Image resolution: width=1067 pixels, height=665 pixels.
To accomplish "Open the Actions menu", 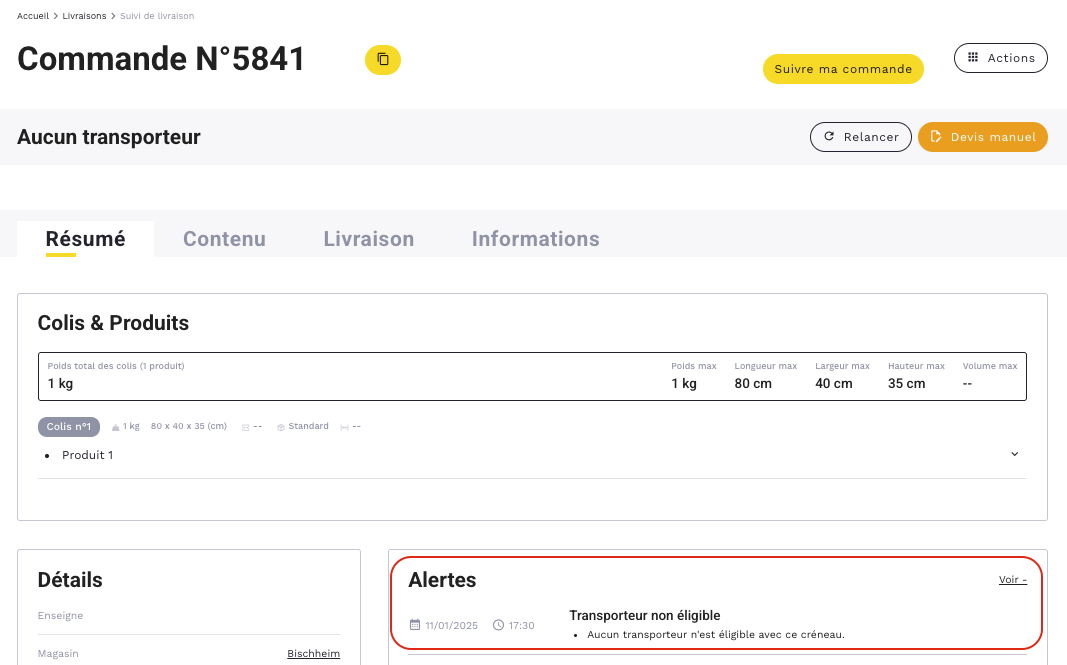I will click(x=1000, y=58).
